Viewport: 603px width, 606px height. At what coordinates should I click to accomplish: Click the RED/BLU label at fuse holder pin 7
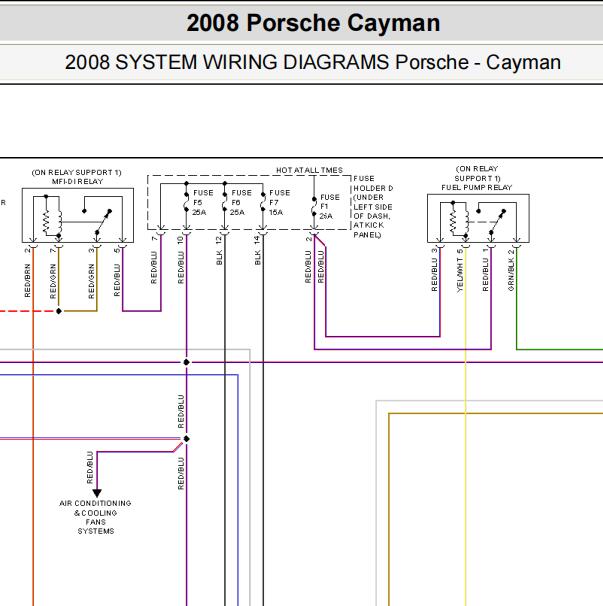[x=154, y=267]
